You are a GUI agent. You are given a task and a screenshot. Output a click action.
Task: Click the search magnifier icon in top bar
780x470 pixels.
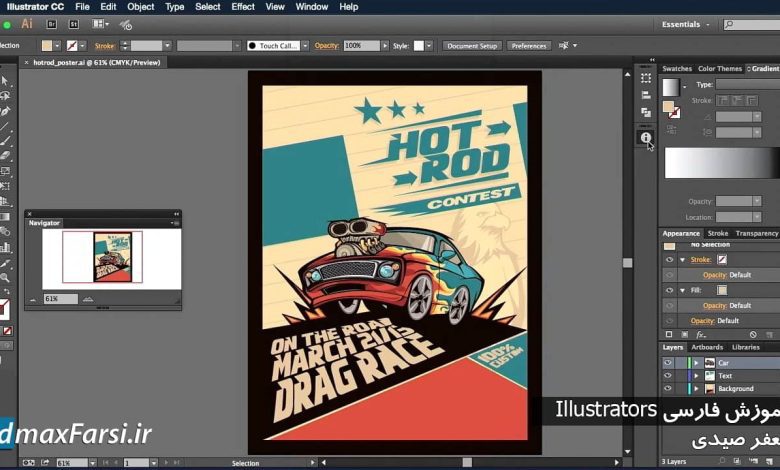(729, 24)
